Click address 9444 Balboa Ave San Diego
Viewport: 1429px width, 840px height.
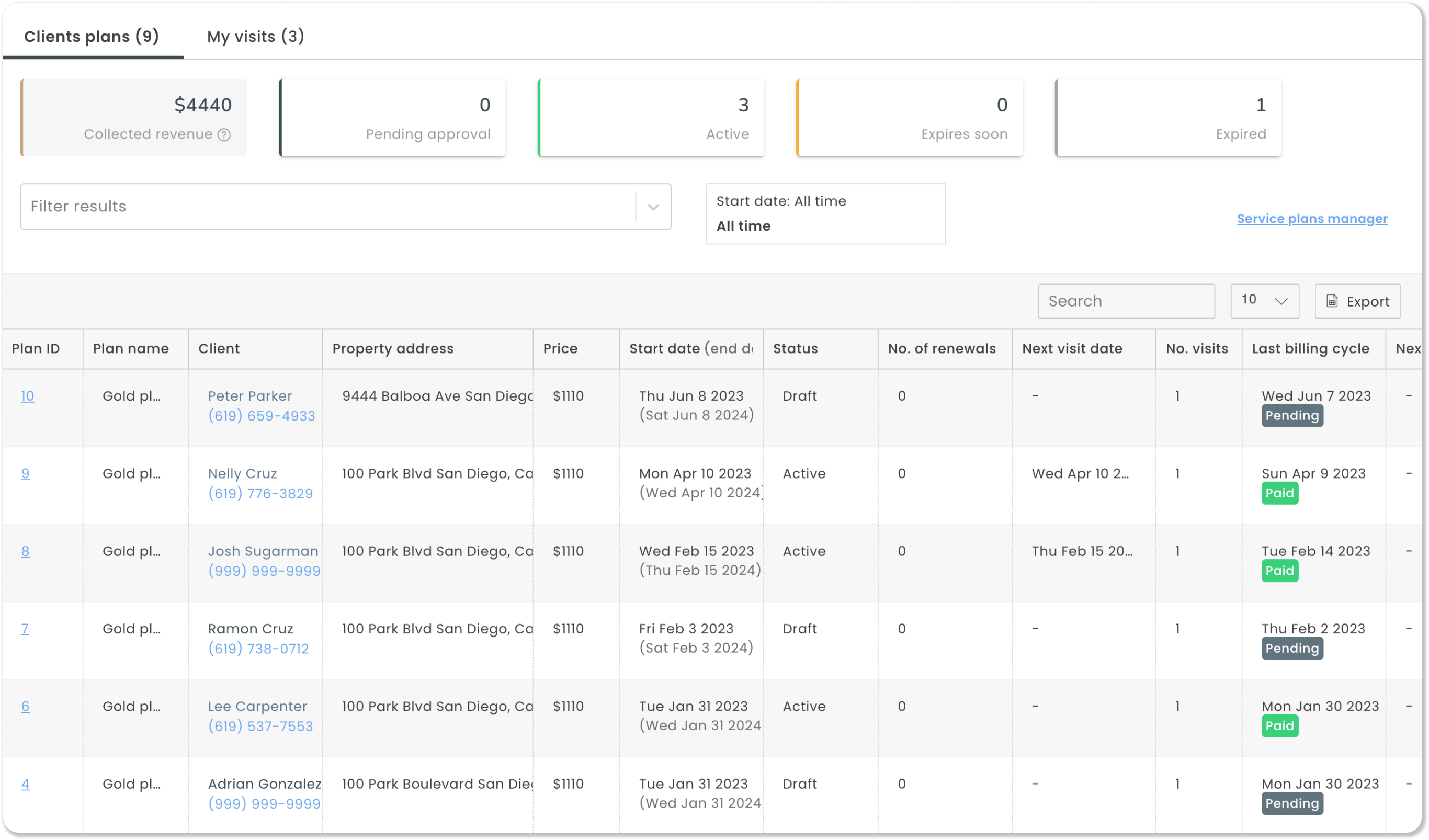click(437, 396)
